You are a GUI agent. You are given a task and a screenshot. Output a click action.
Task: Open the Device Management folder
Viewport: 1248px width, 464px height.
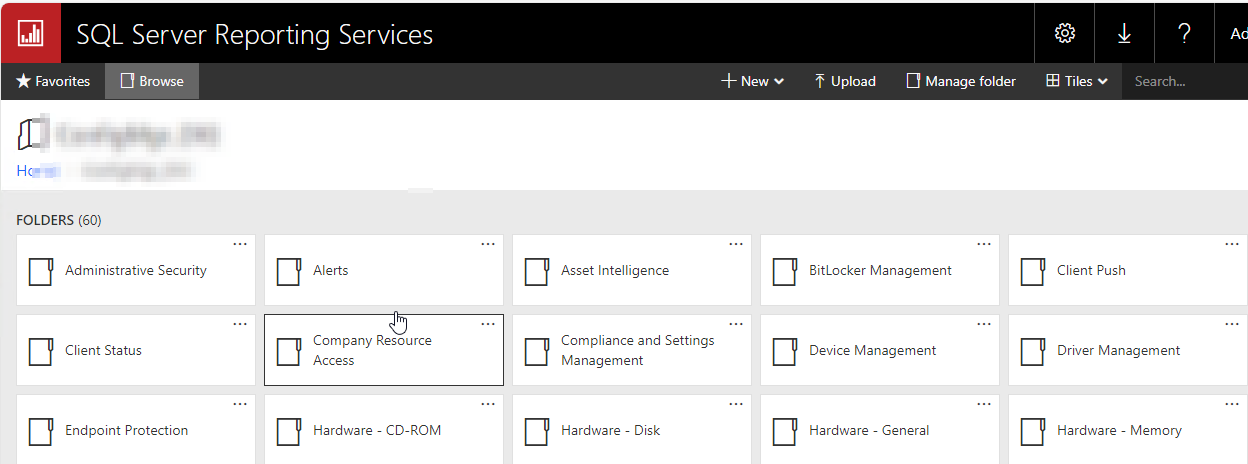pos(880,350)
